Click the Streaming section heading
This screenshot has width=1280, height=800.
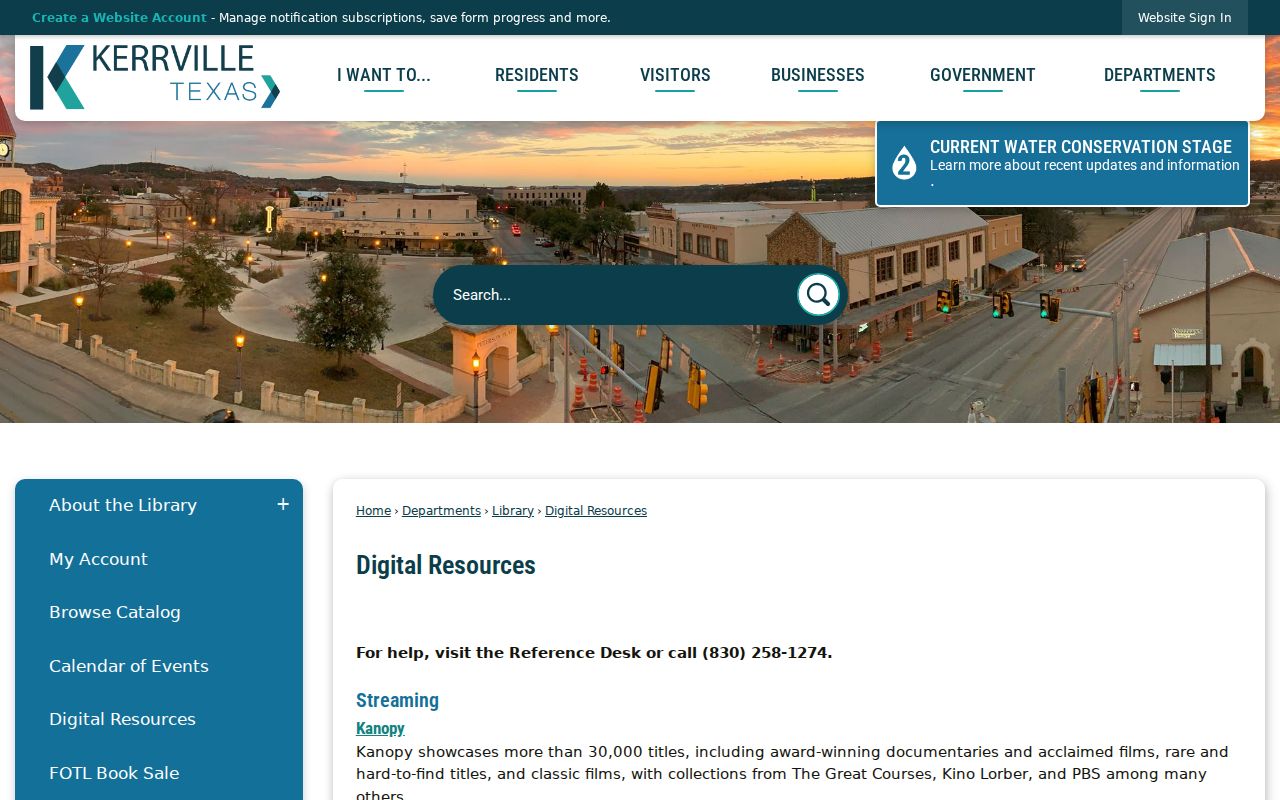click(397, 700)
